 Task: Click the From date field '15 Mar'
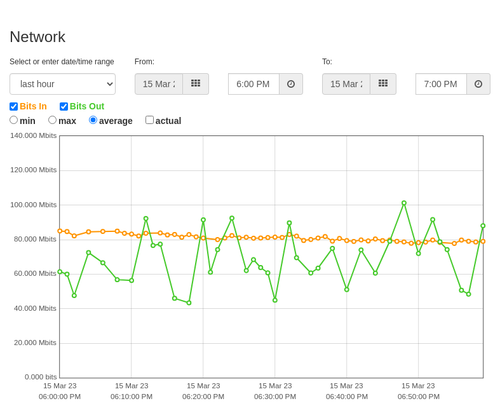(x=159, y=84)
